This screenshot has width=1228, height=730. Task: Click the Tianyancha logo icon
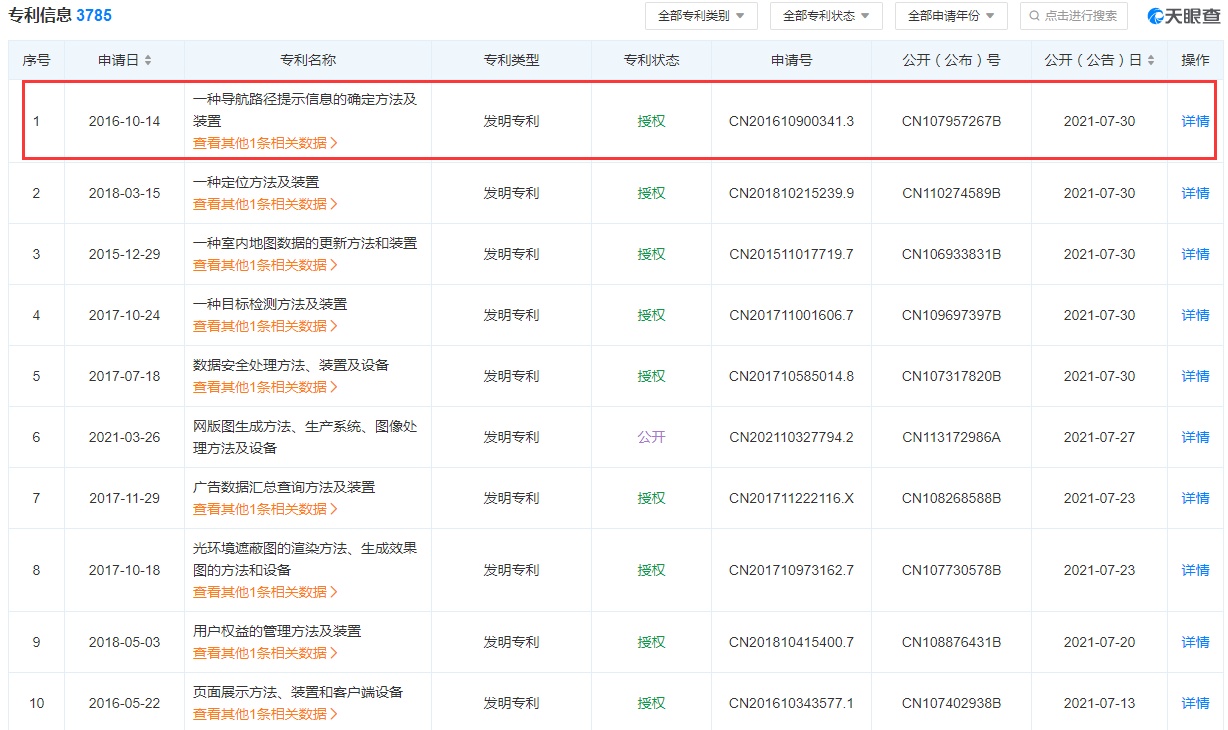[x=1156, y=16]
